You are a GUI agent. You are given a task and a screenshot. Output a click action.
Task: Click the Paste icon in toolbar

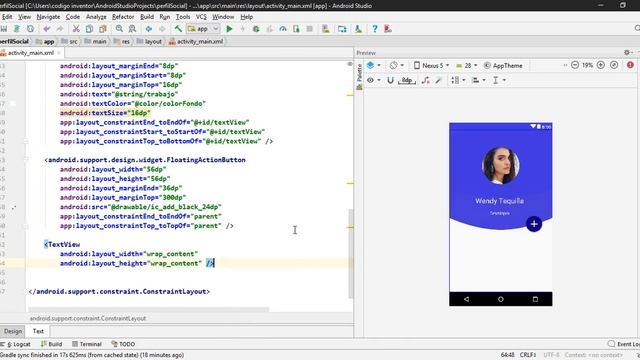click(x=103, y=29)
